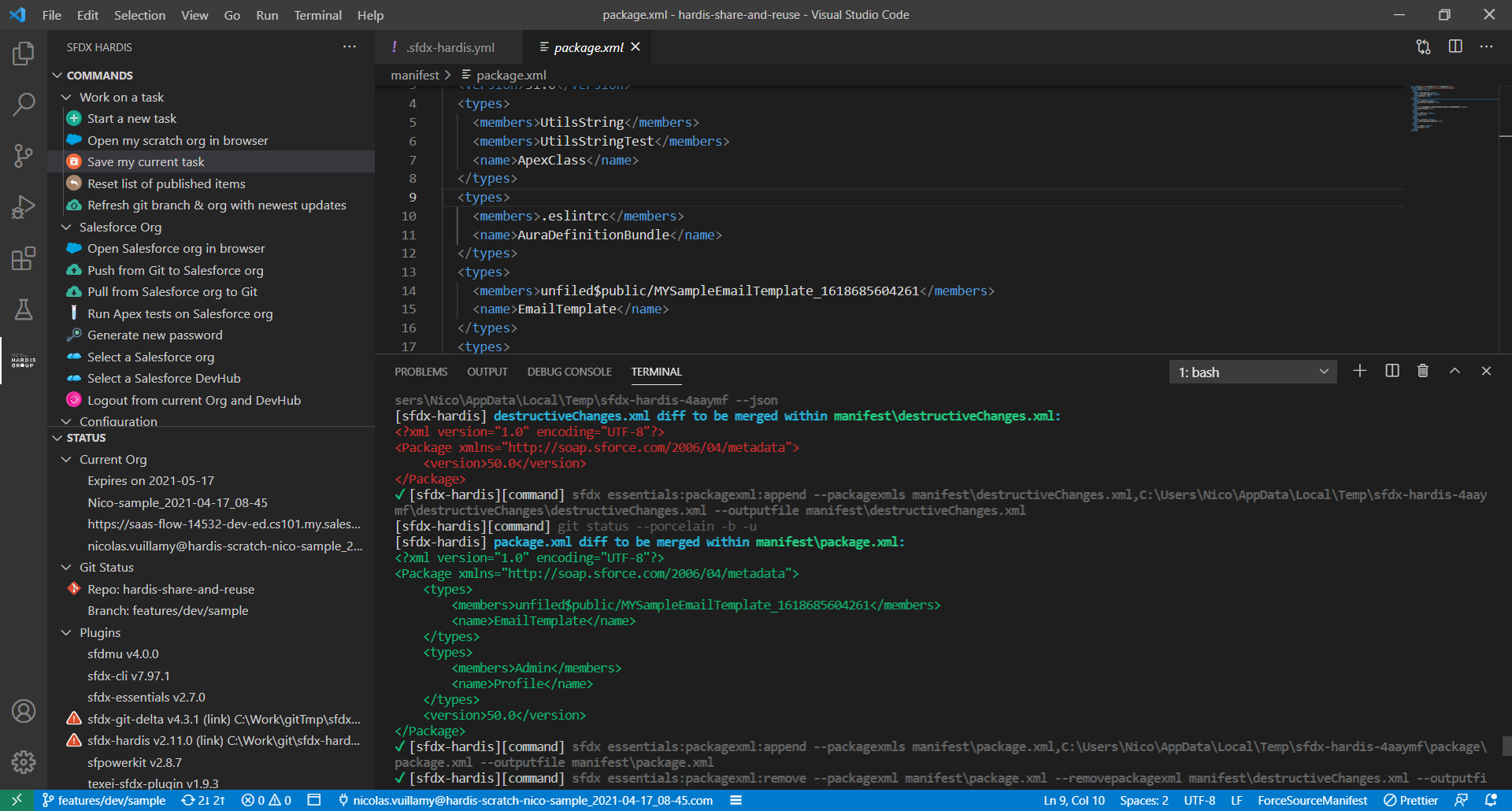The image size is (1512, 811).
Task: Switch to the .sfdx-hardis.yml tab
Action: (x=448, y=47)
